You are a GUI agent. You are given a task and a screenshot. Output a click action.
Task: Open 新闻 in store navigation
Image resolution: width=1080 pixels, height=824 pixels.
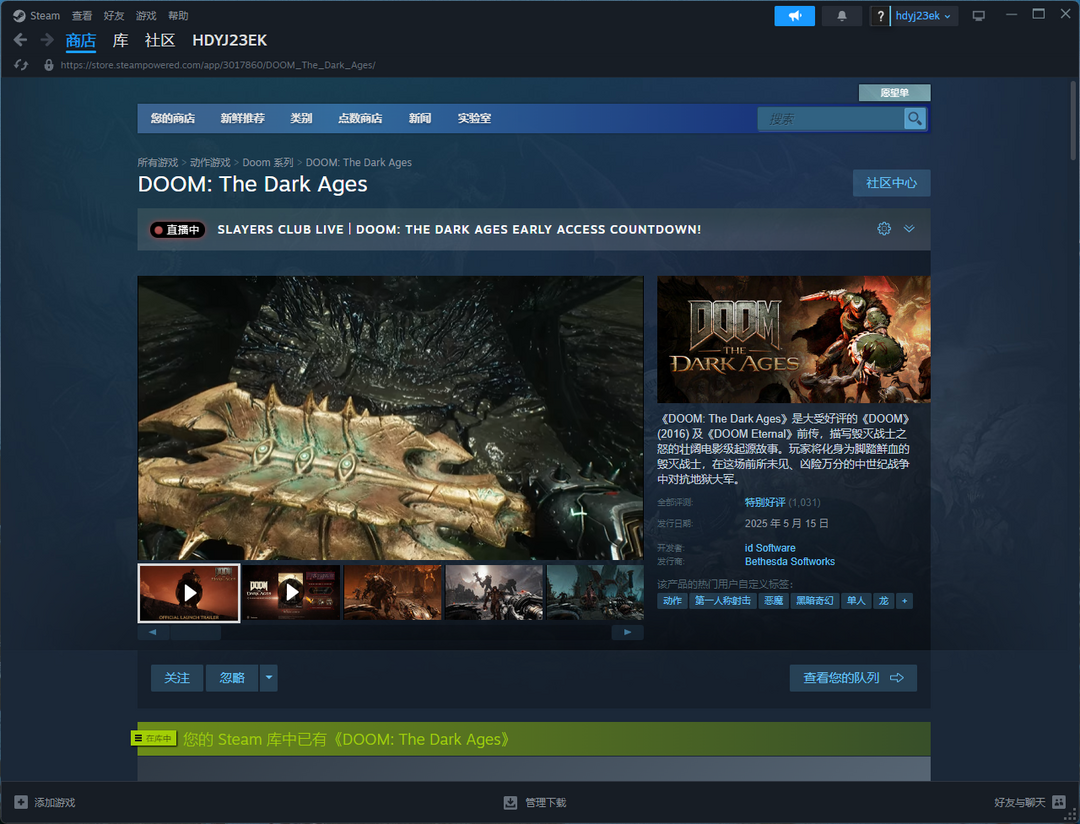click(419, 119)
